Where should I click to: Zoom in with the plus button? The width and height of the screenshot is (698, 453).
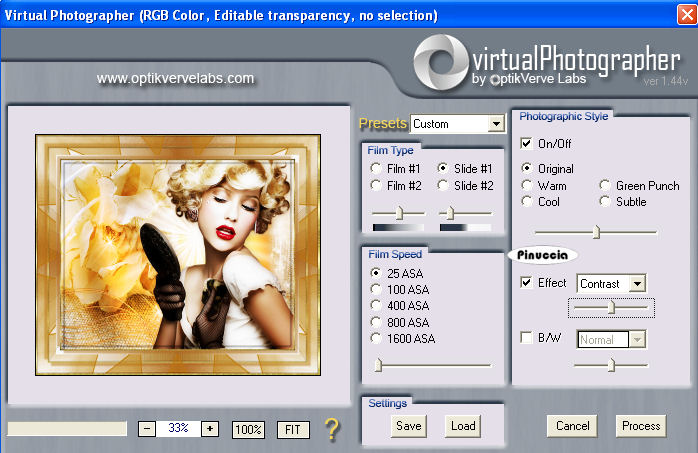[210, 429]
